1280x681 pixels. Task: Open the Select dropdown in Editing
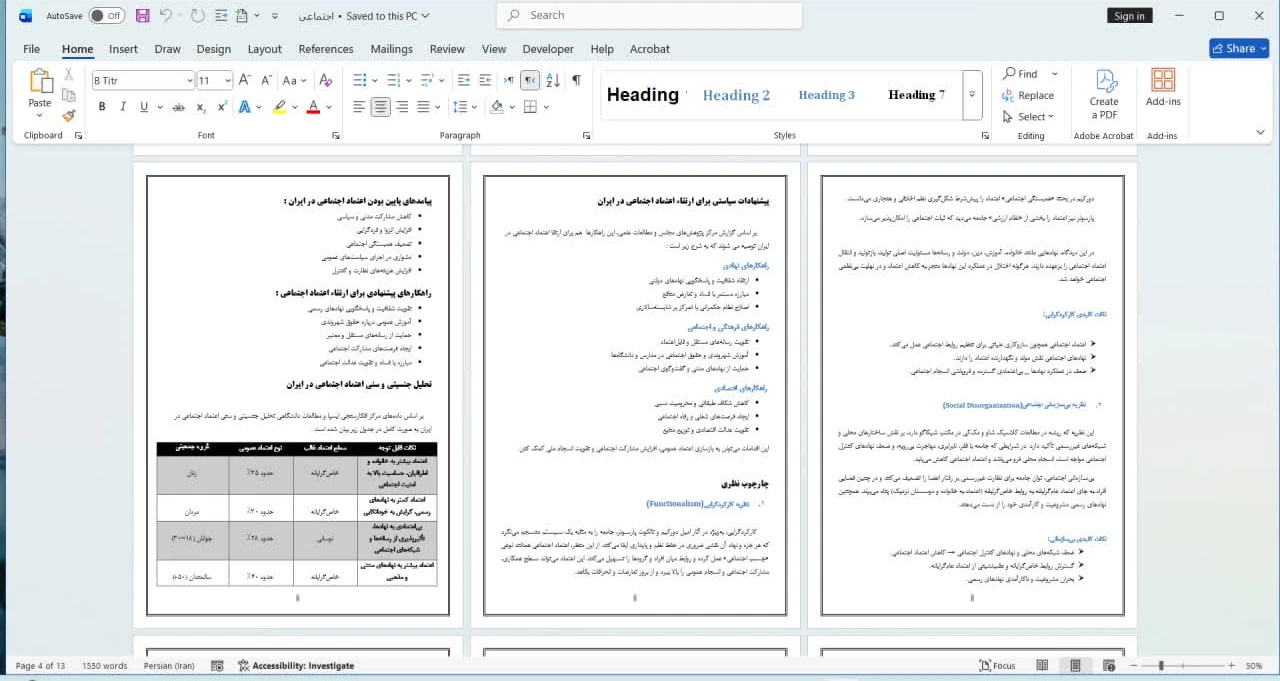(1030, 117)
